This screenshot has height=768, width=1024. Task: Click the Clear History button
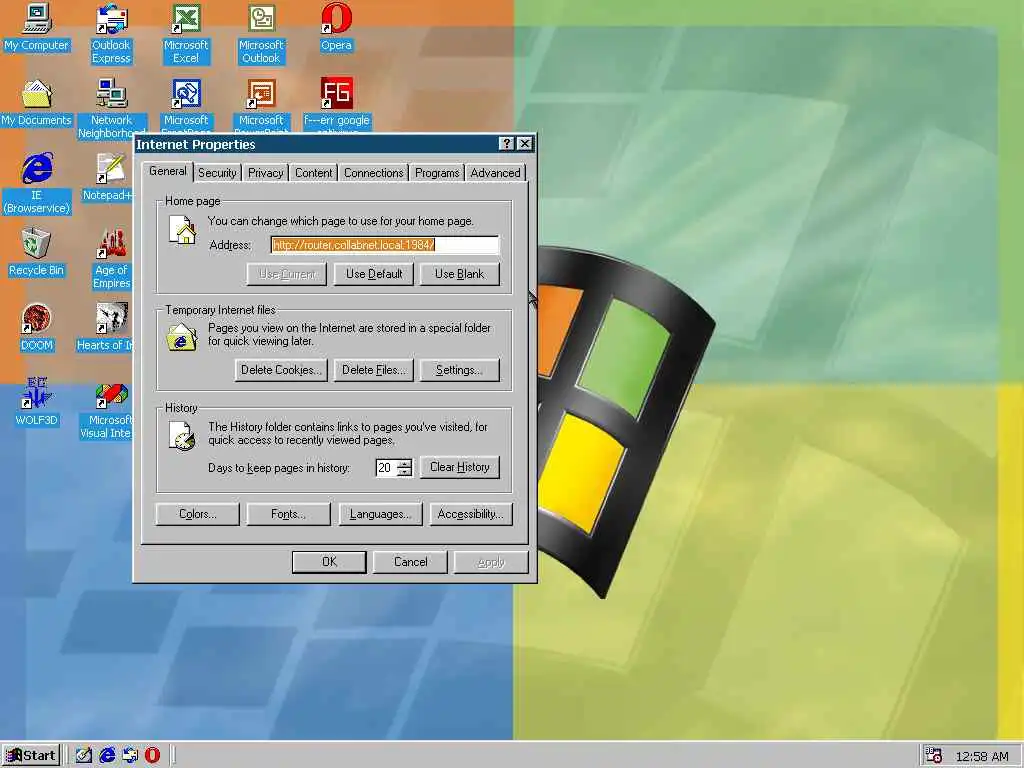click(460, 468)
